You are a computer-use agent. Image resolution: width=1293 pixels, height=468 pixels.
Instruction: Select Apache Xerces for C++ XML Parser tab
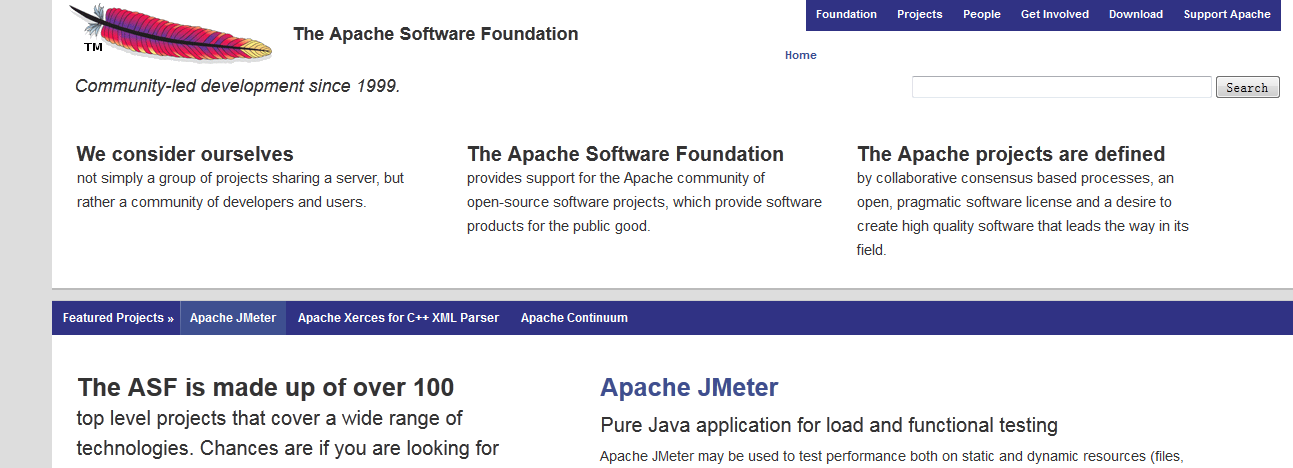(398, 318)
